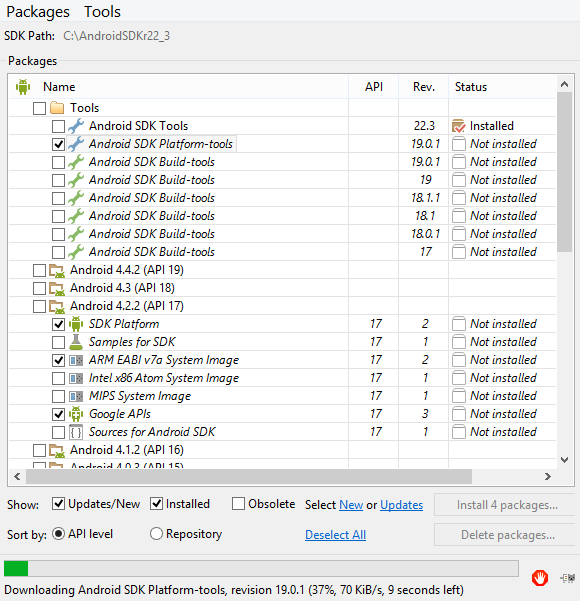
Task: Click the Android 4.2.2 (API 17) folder icon
Action: [x=57, y=307]
